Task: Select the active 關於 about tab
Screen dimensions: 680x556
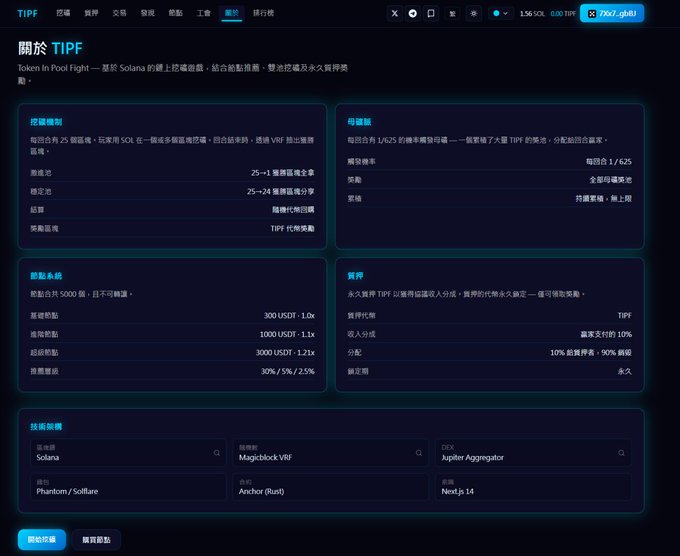Action: point(232,13)
